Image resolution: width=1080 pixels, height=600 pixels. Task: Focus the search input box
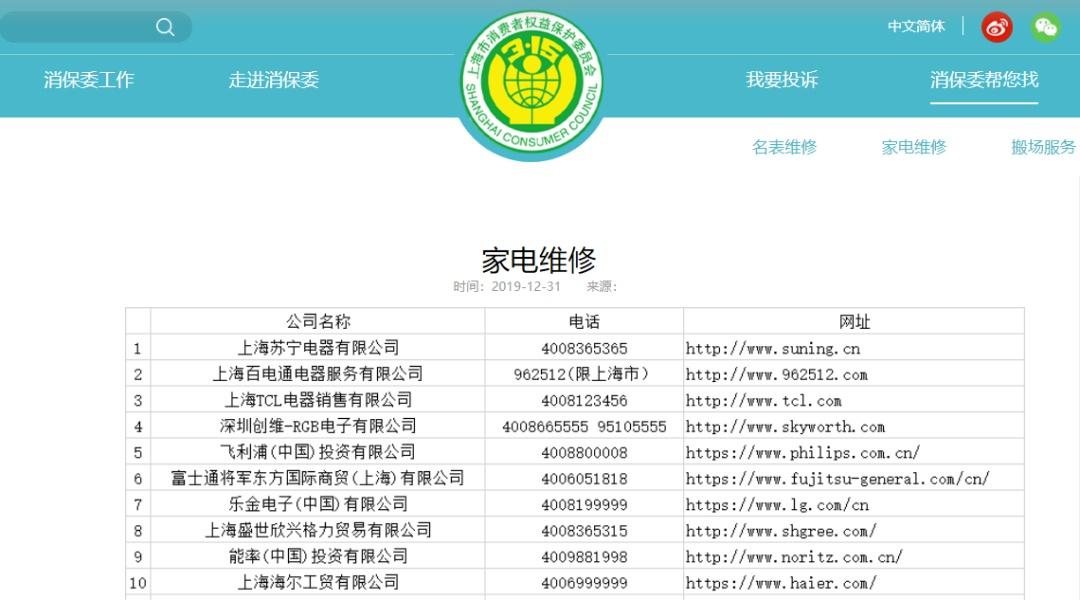96,27
